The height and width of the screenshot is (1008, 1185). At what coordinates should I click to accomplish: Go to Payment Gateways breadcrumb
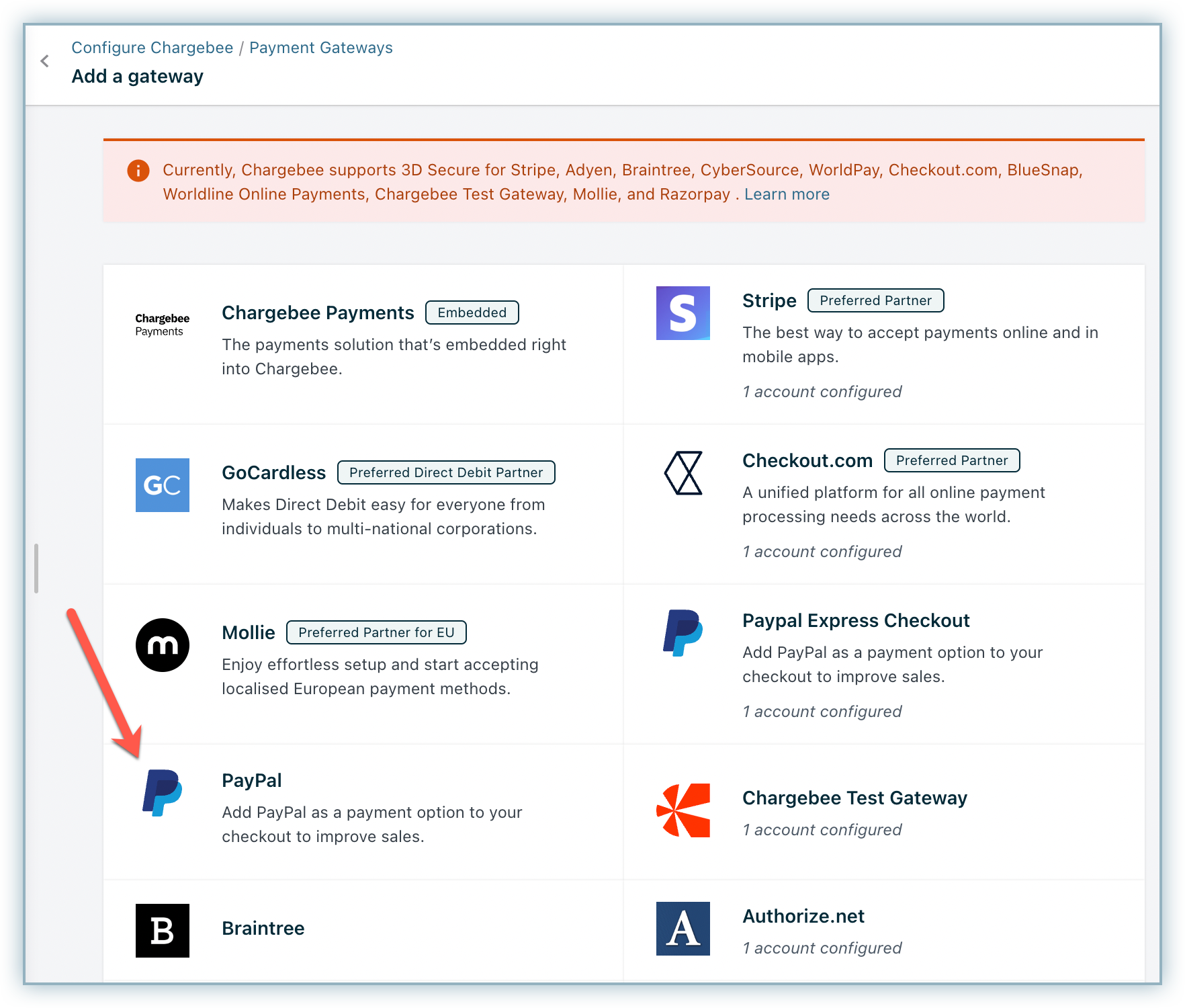(320, 48)
